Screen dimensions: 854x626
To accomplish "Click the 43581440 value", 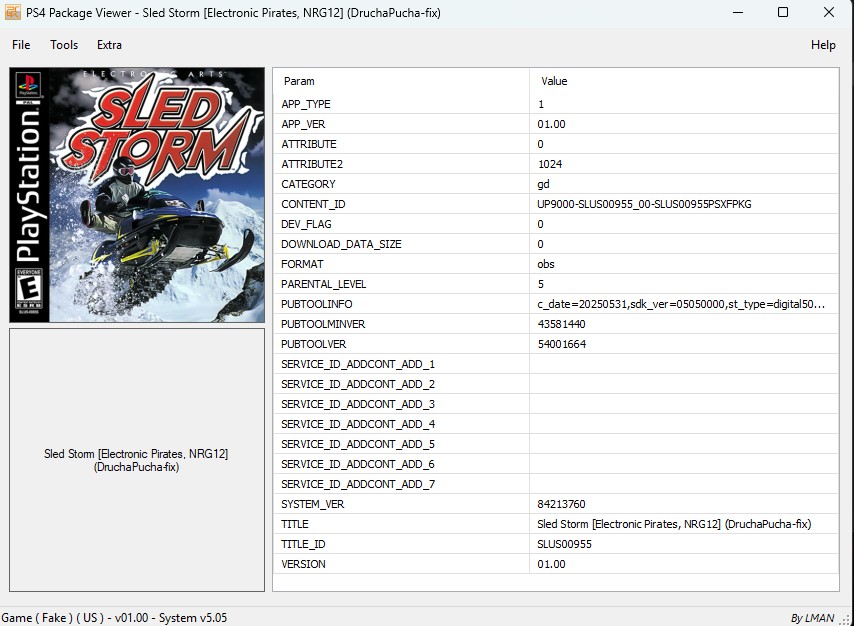I will 562,324.
